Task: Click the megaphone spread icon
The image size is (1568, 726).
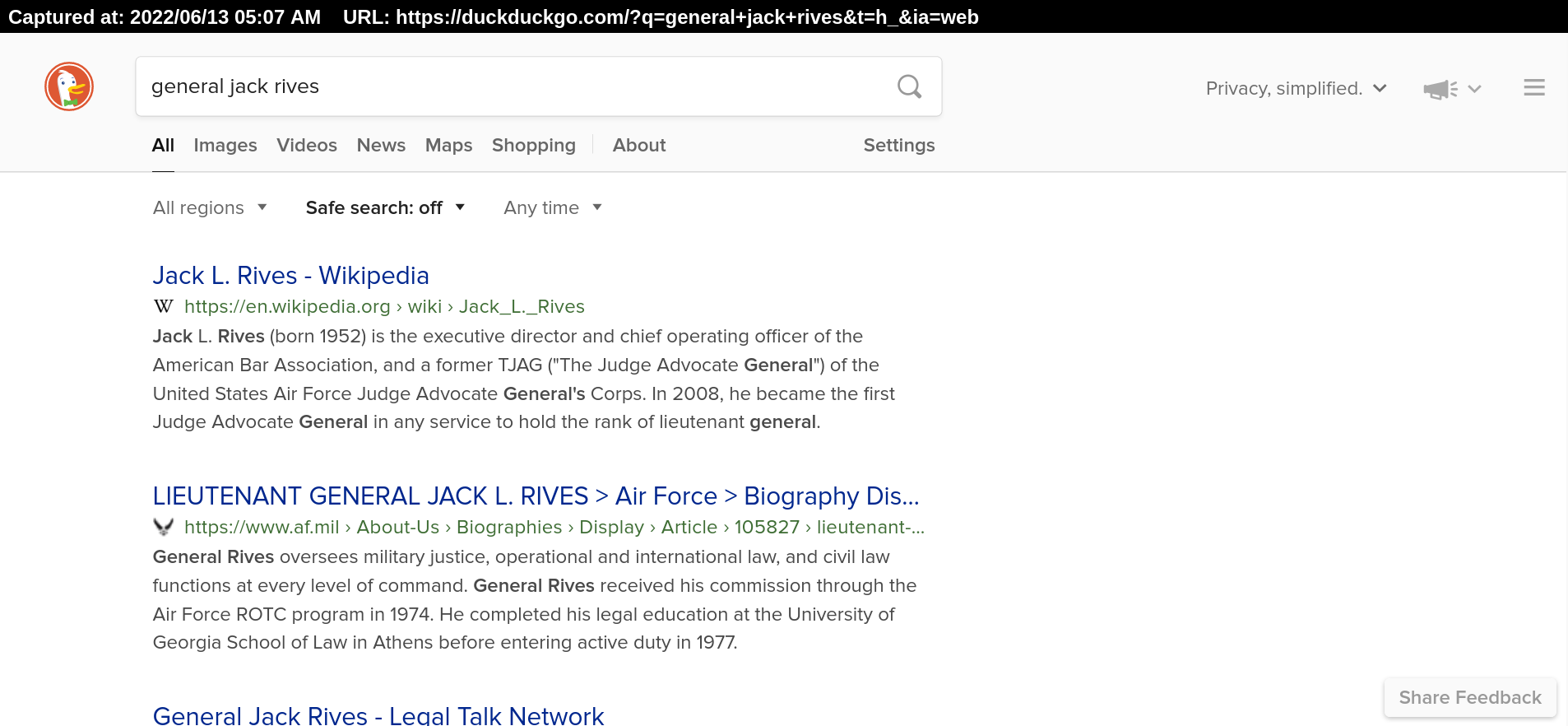Action: pos(1440,89)
